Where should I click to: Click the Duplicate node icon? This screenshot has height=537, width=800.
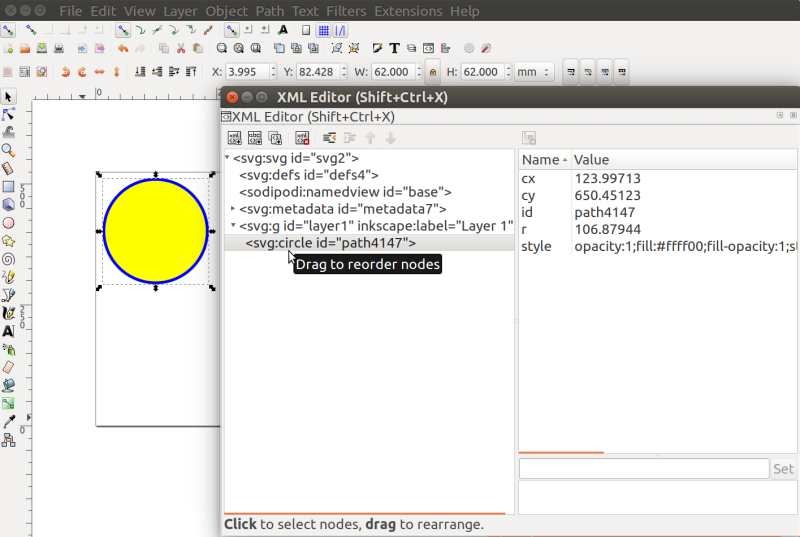[x=275, y=138]
